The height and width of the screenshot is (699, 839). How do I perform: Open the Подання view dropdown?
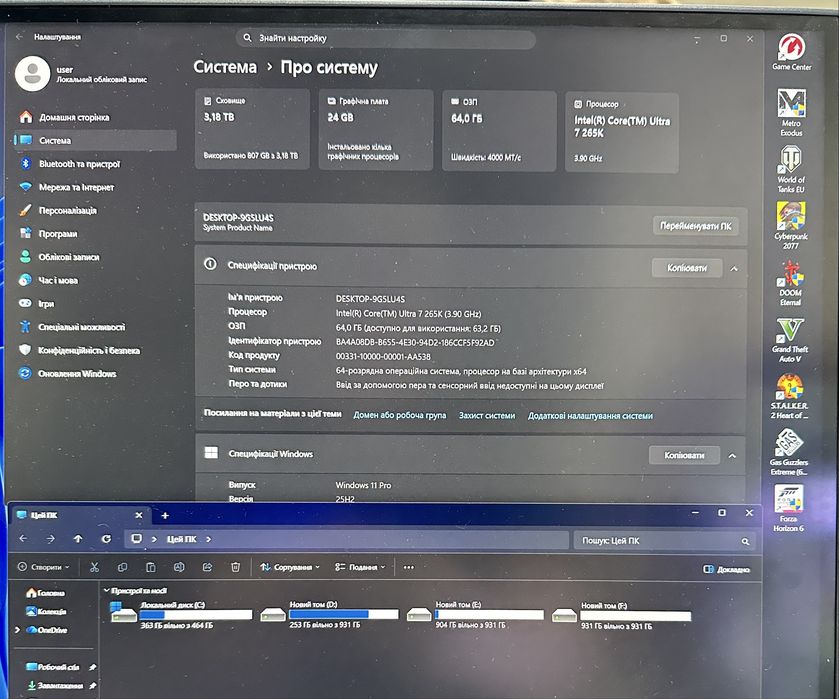tap(360, 567)
